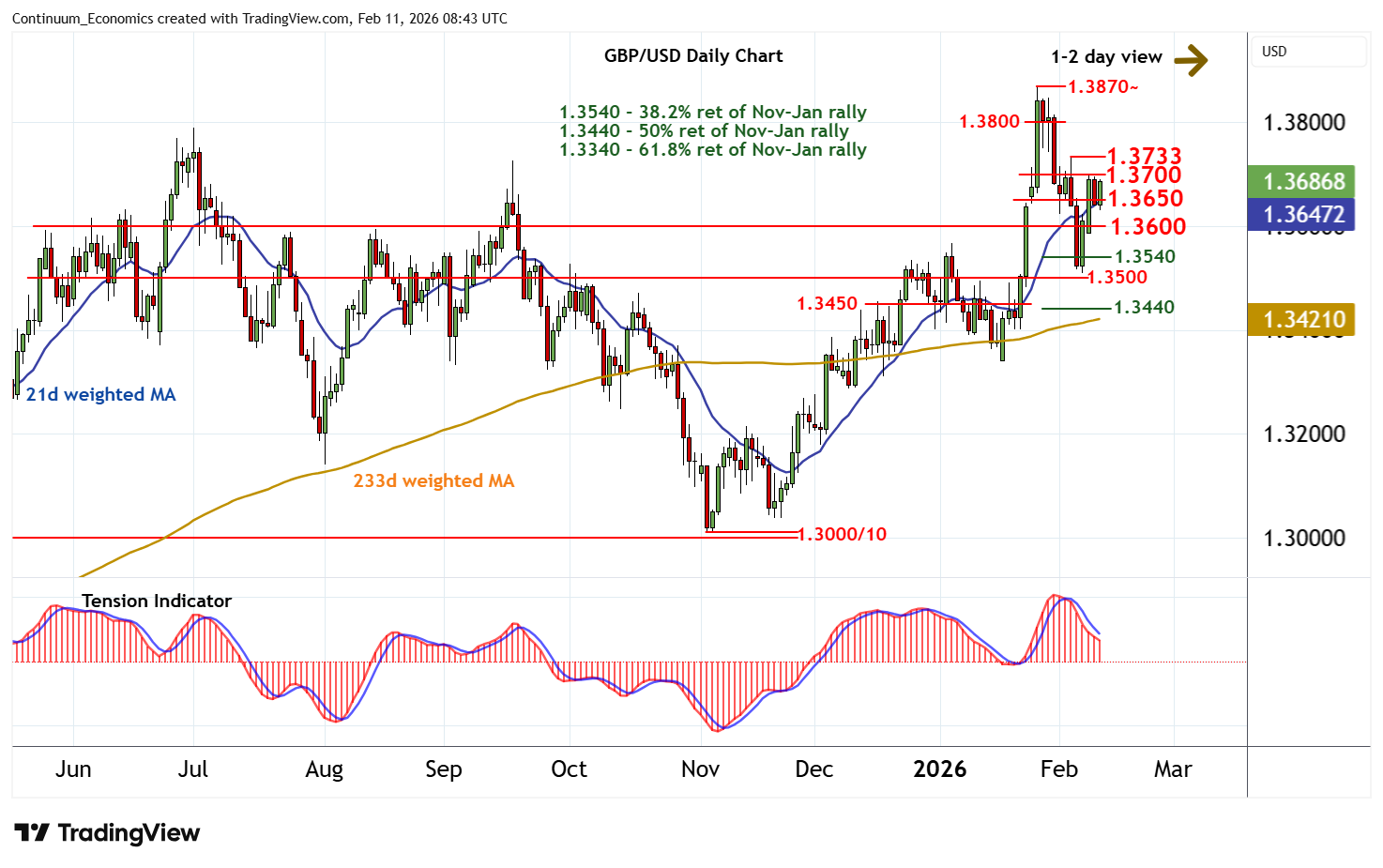Click the 1.3540 38.2% retracement text
Screen dimensions: 1383x868
tap(712, 113)
